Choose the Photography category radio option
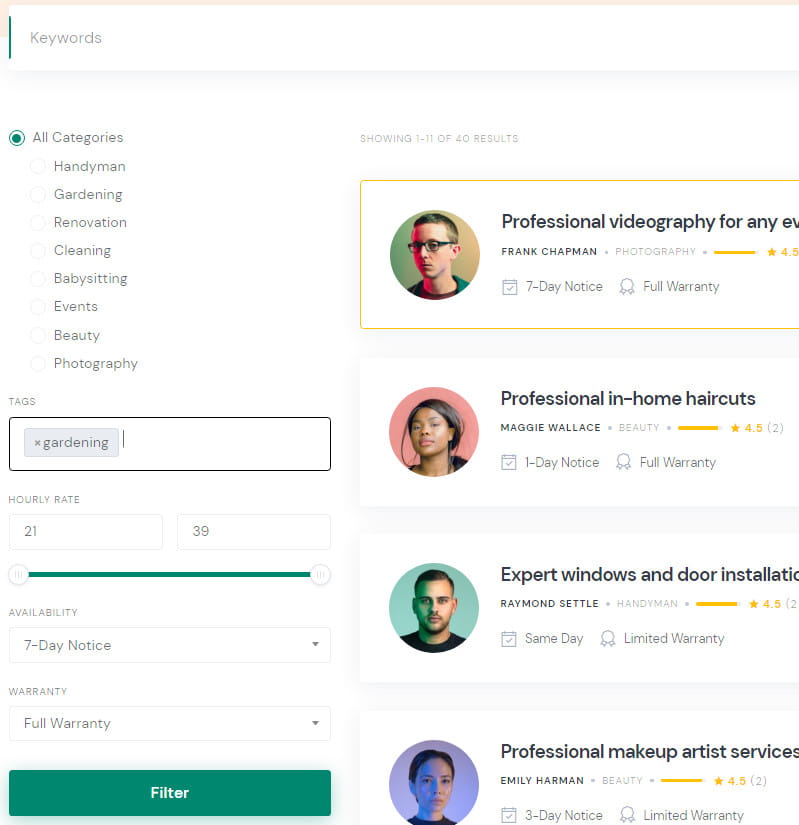This screenshot has height=825, width=799. click(x=38, y=364)
